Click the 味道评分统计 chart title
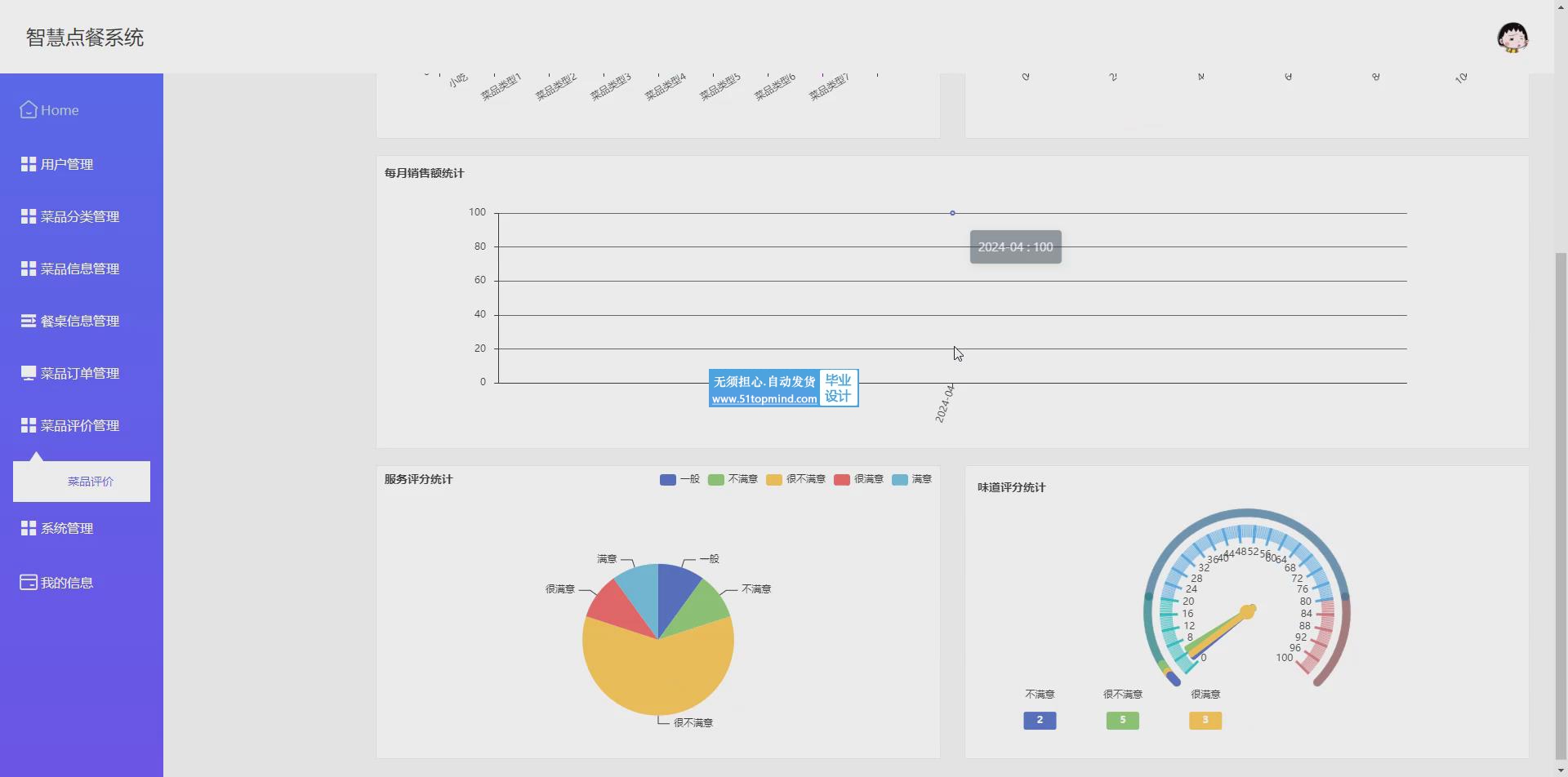The height and width of the screenshot is (777, 1568). 1011,487
